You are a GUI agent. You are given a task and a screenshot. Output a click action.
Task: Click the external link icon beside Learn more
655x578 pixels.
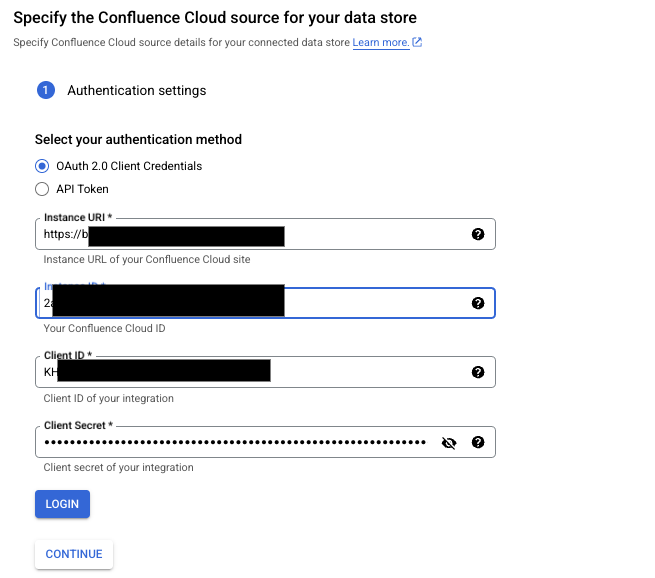point(418,43)
